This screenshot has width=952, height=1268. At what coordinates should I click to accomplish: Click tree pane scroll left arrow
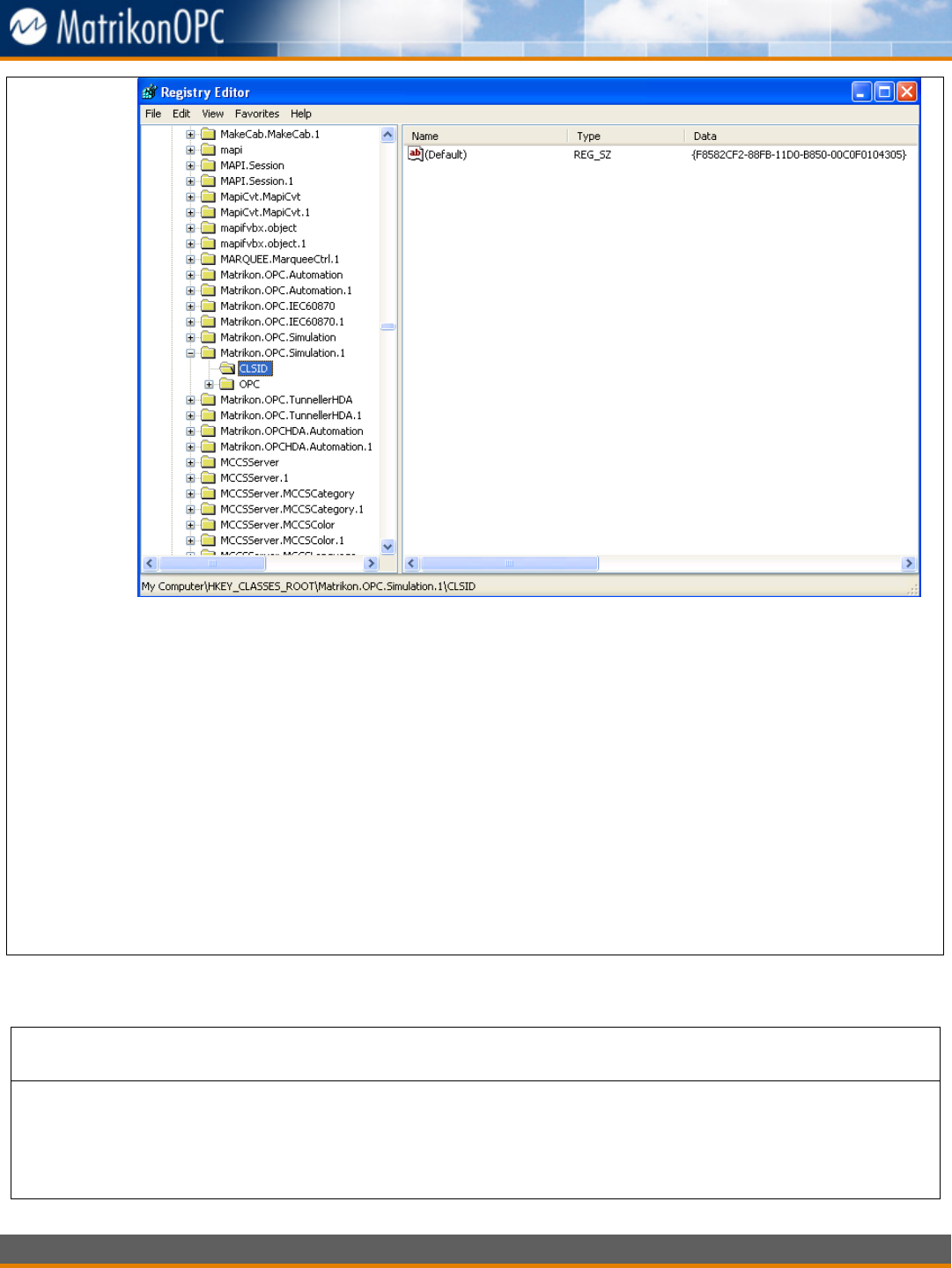click(150, 564)
